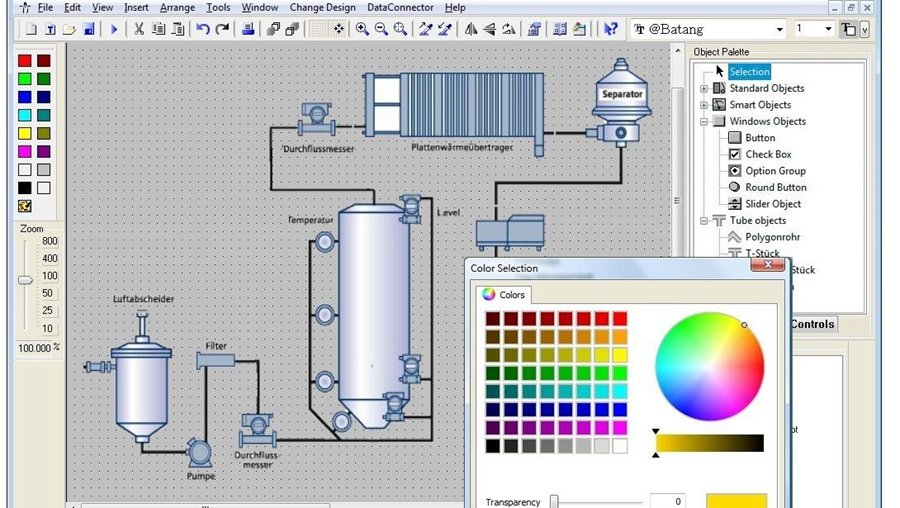Pick the bright red swatch in left palette
900x508 pixels.
(25, 61)
